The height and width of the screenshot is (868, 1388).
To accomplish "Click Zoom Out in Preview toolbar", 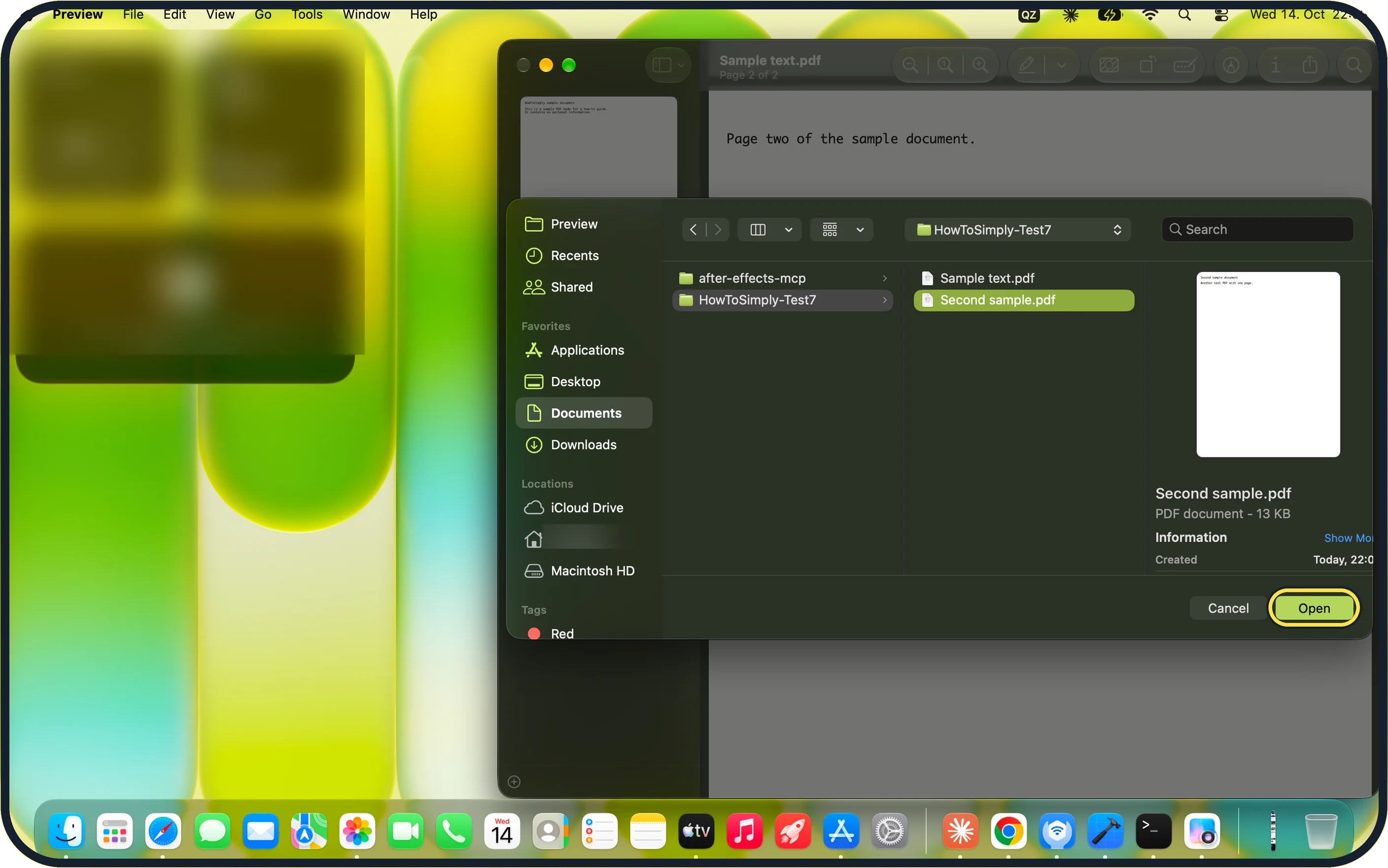I will [x=910, y=65].
